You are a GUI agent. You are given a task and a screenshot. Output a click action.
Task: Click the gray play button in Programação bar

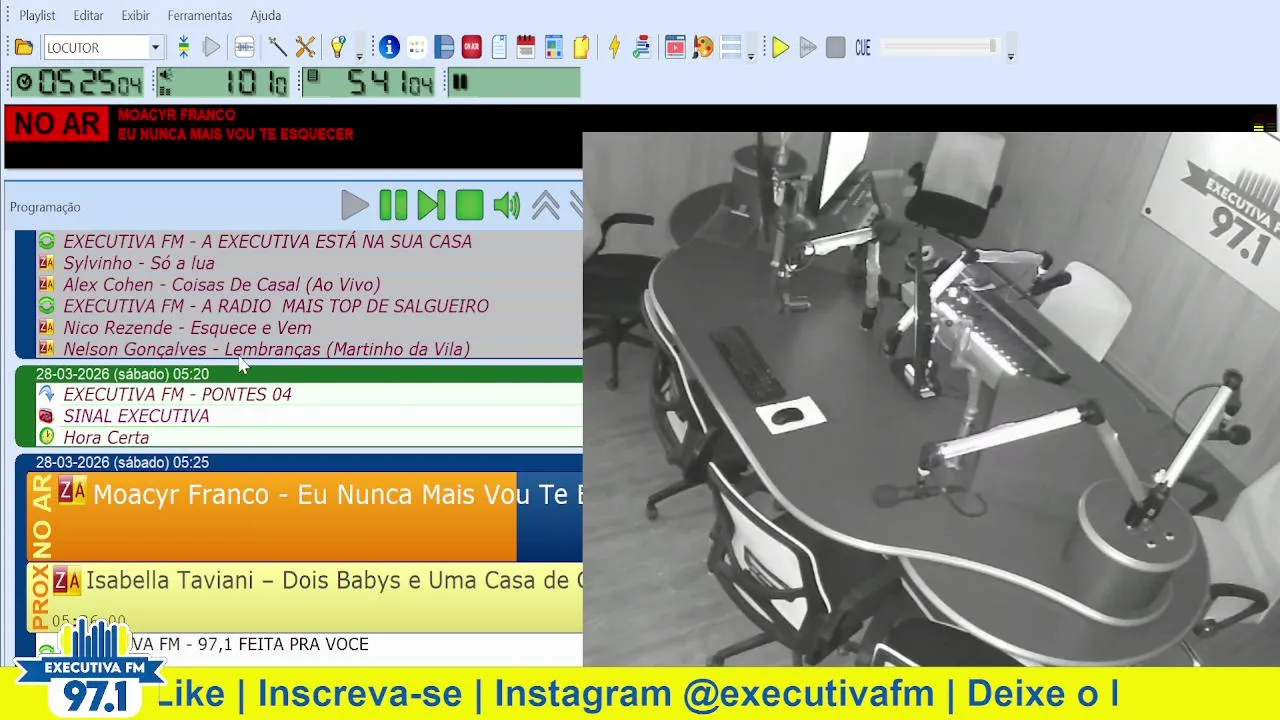pyautogui.click(x=355, y=206)
